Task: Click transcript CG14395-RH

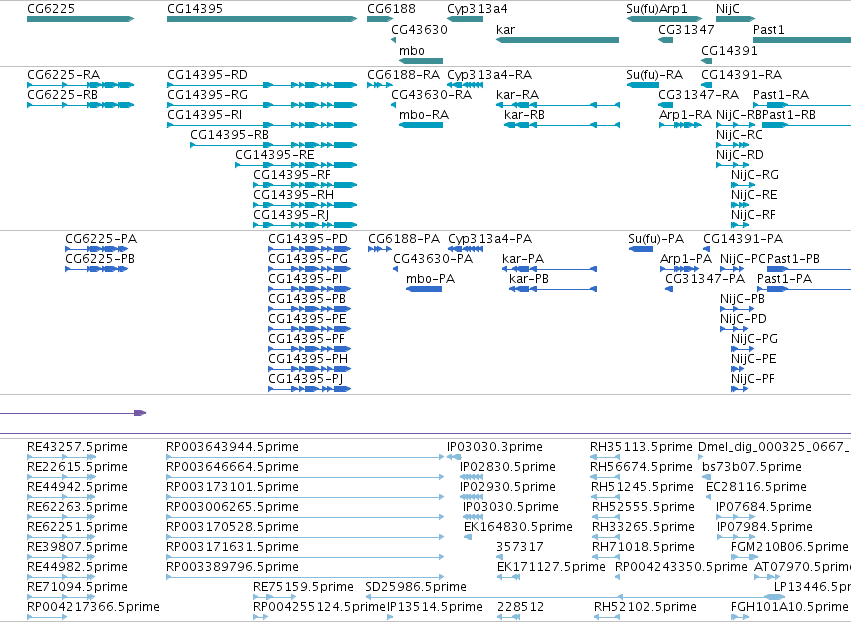Action: click(x=305, y=205)
